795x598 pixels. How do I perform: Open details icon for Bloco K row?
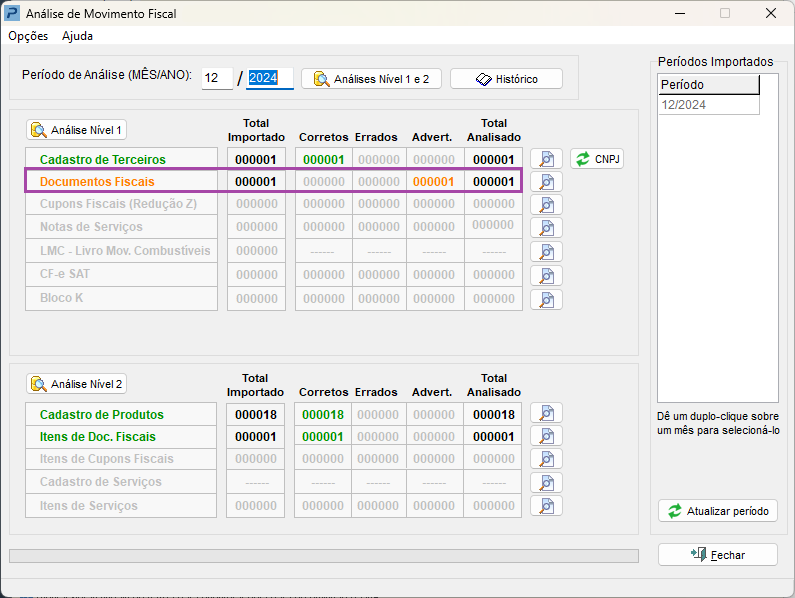coord(546,299)
